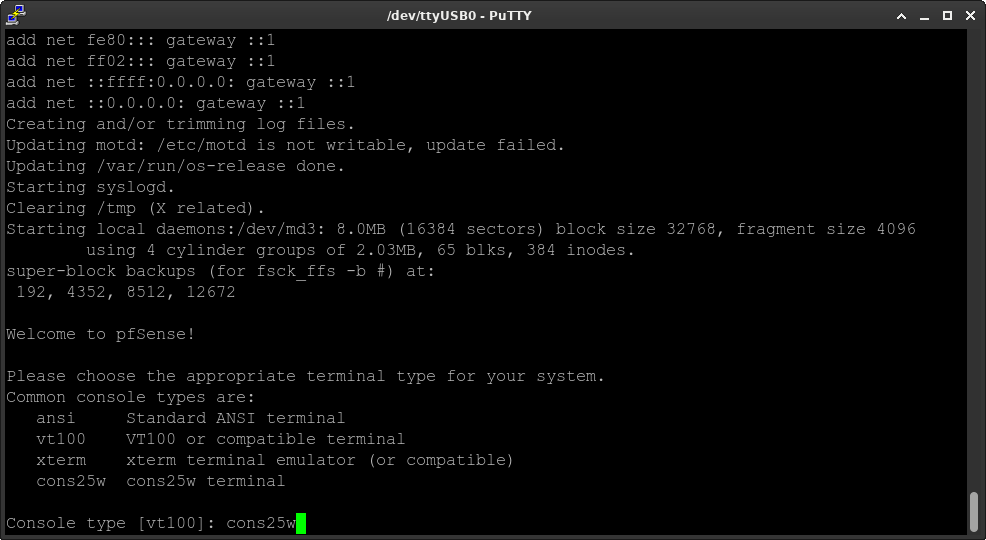This screenshot has height=540, width=986.
Task: Open the PuTTY system menu icon
Action: pos(16,14)
